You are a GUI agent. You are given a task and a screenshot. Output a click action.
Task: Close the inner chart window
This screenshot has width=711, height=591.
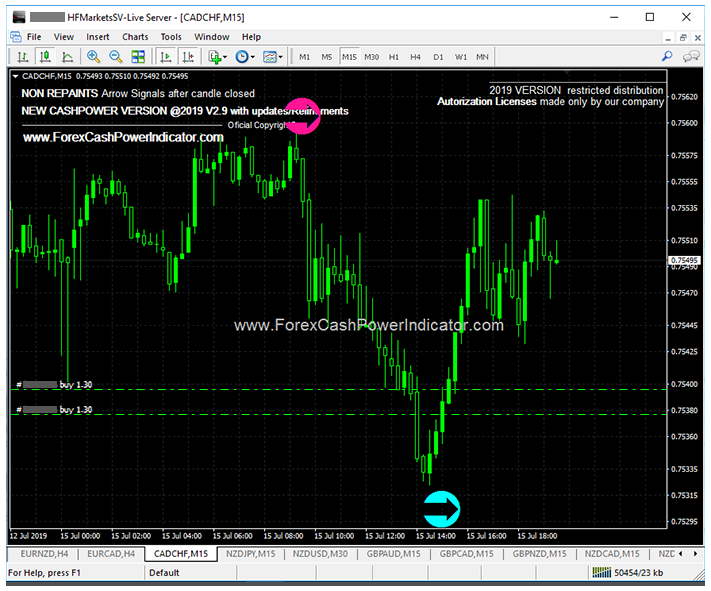point(698,38)
